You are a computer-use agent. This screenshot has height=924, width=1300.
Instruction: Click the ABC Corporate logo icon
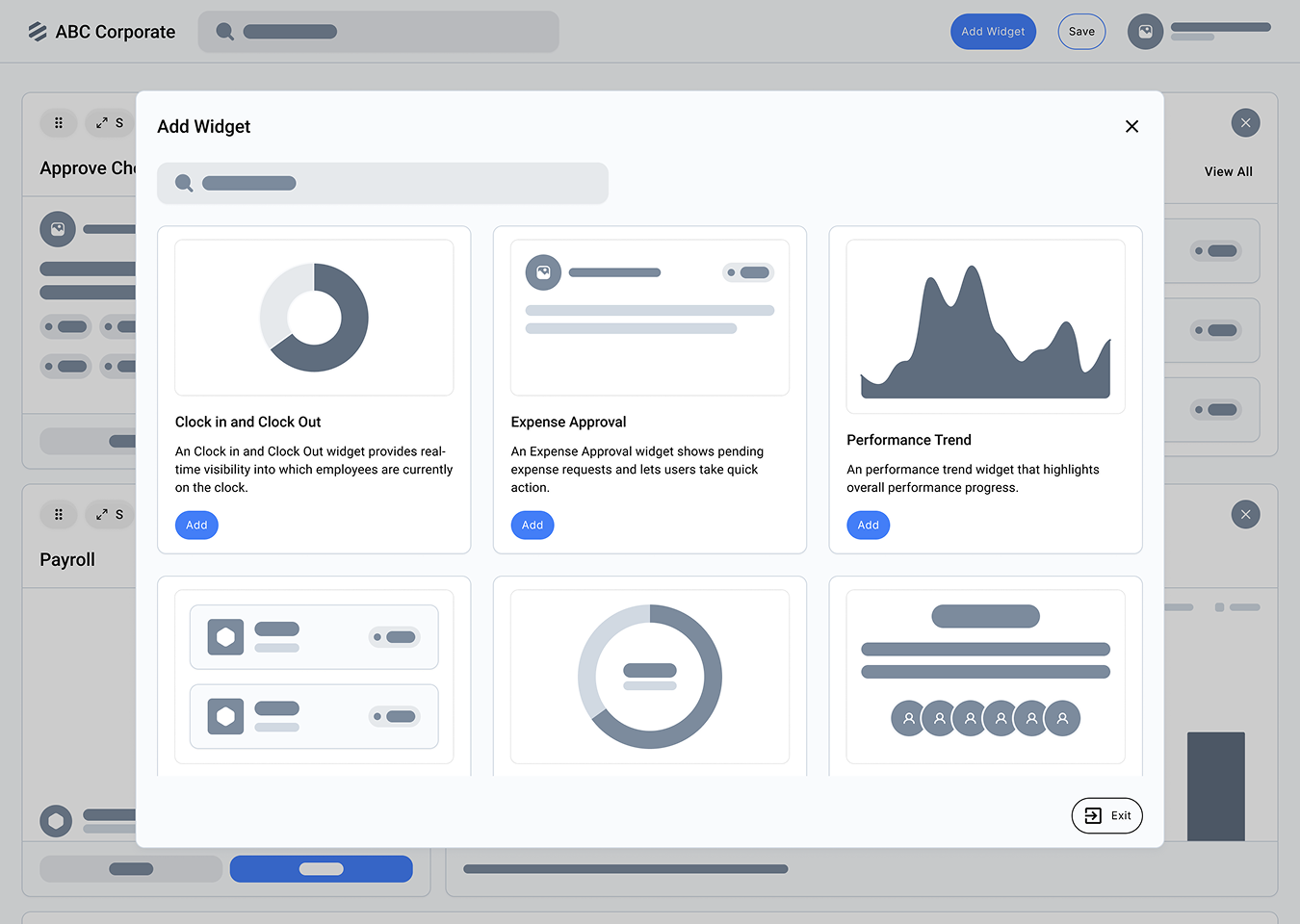[38, 32]
